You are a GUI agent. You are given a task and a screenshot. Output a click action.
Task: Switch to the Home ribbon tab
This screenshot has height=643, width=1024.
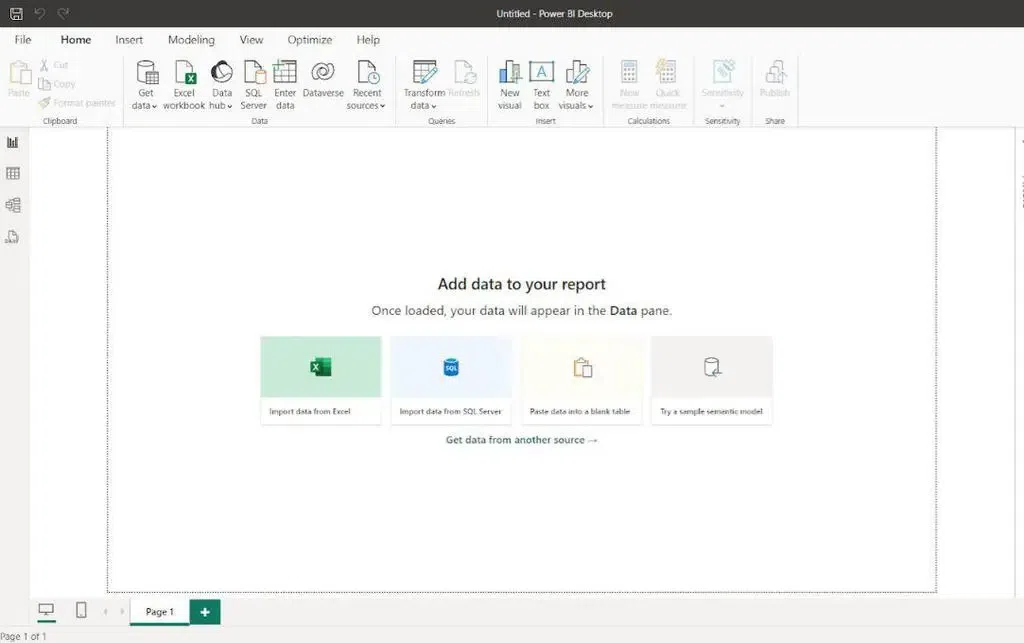tap(76, 40)
